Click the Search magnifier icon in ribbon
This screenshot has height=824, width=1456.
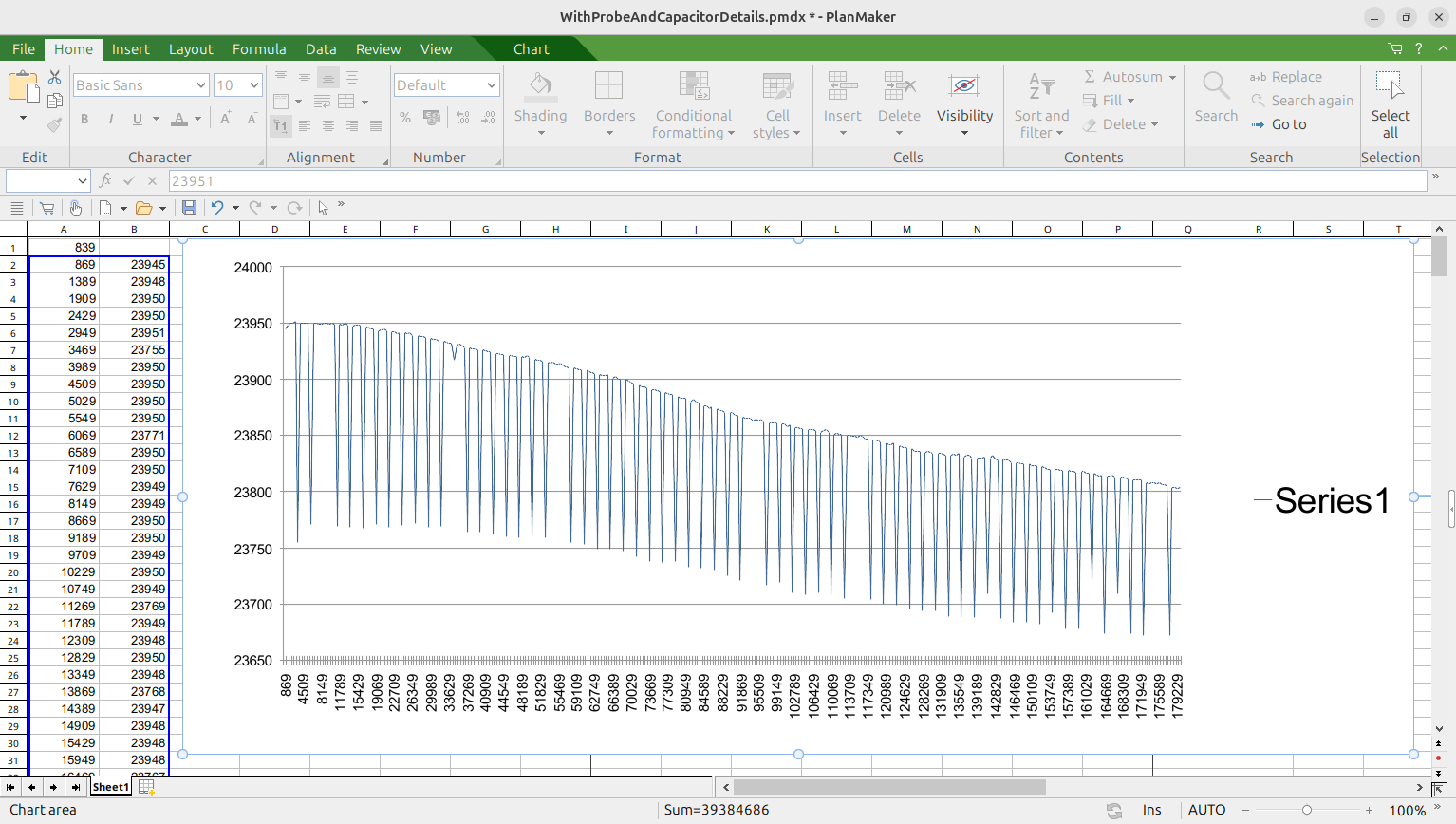(x=1216, y=85)
